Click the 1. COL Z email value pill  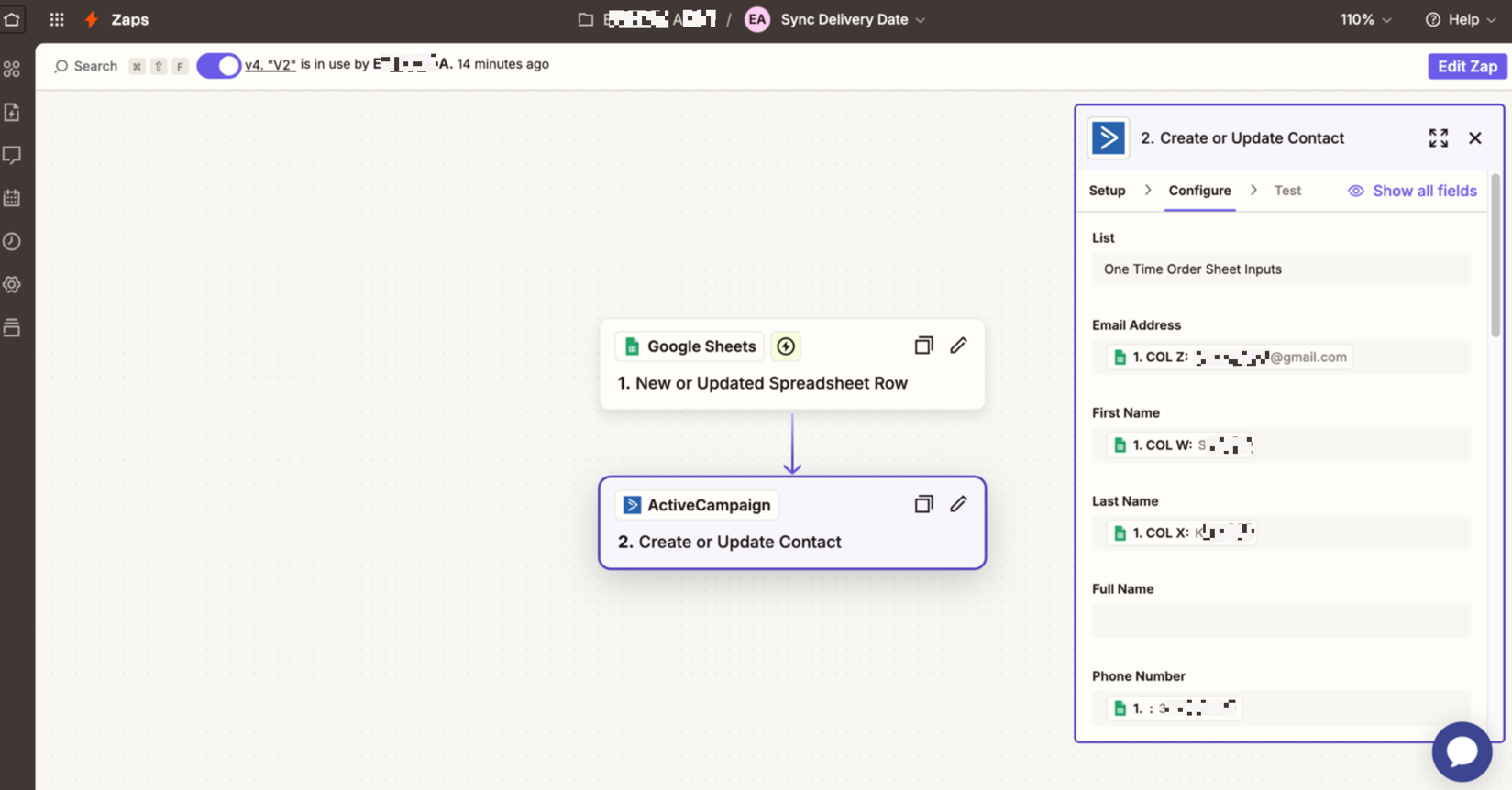1230,357
